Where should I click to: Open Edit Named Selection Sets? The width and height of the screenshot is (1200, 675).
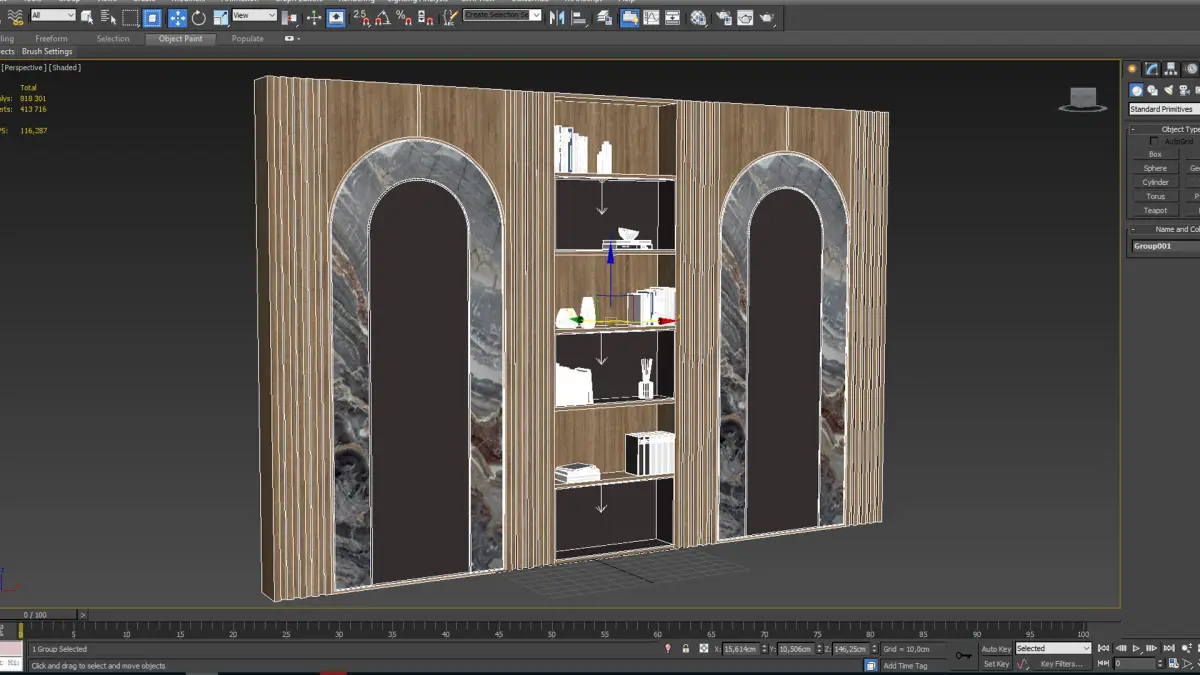tap(449, 18)
